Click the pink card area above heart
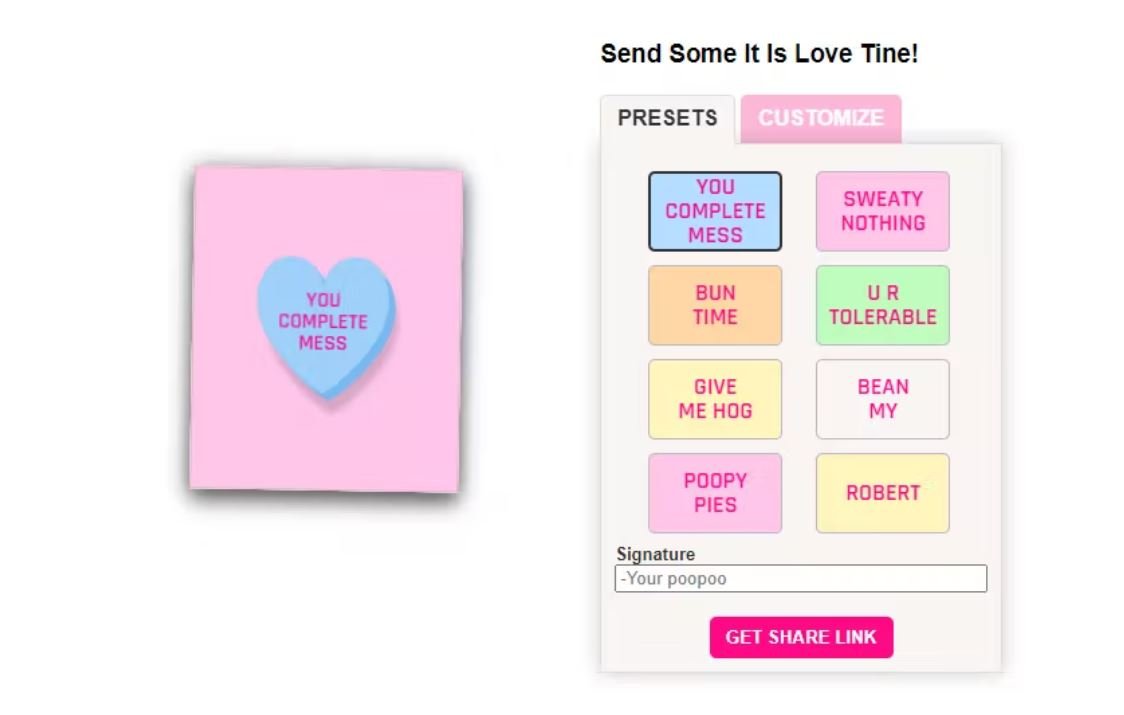The image size is (1124, 715). coord(327,212)
